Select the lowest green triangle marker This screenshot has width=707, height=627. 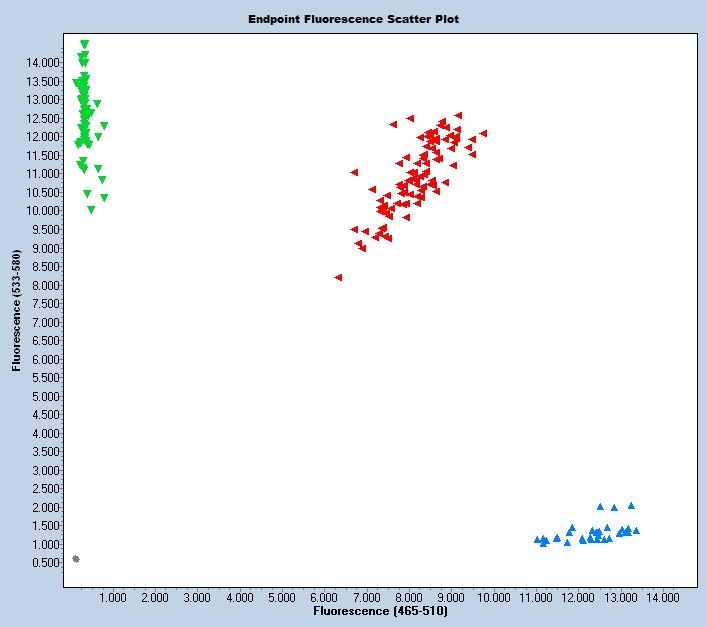[91, 210]
